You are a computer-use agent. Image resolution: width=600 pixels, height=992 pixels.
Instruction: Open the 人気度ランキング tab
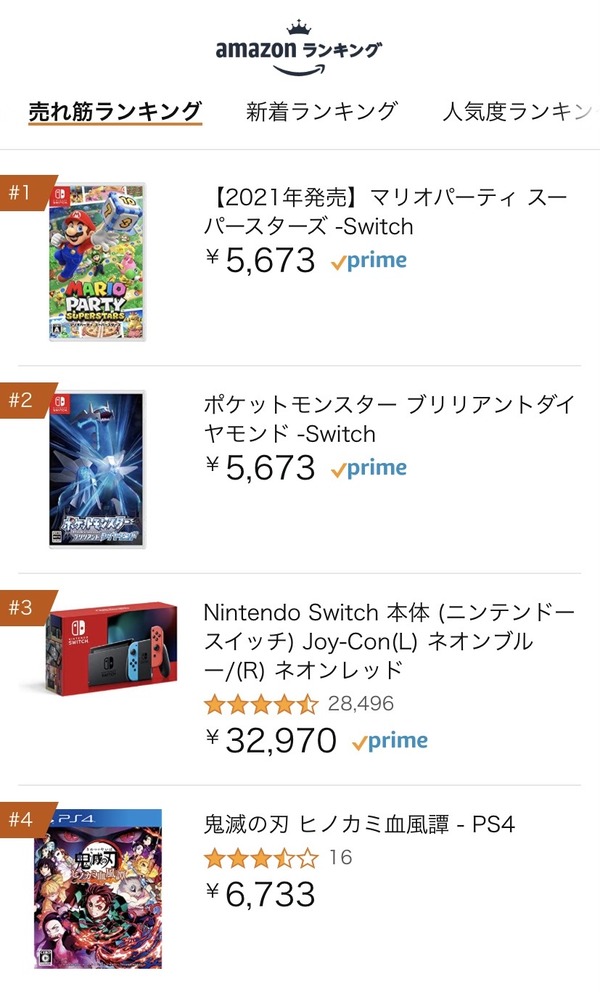pyautogui.click(x=520, y=111)
